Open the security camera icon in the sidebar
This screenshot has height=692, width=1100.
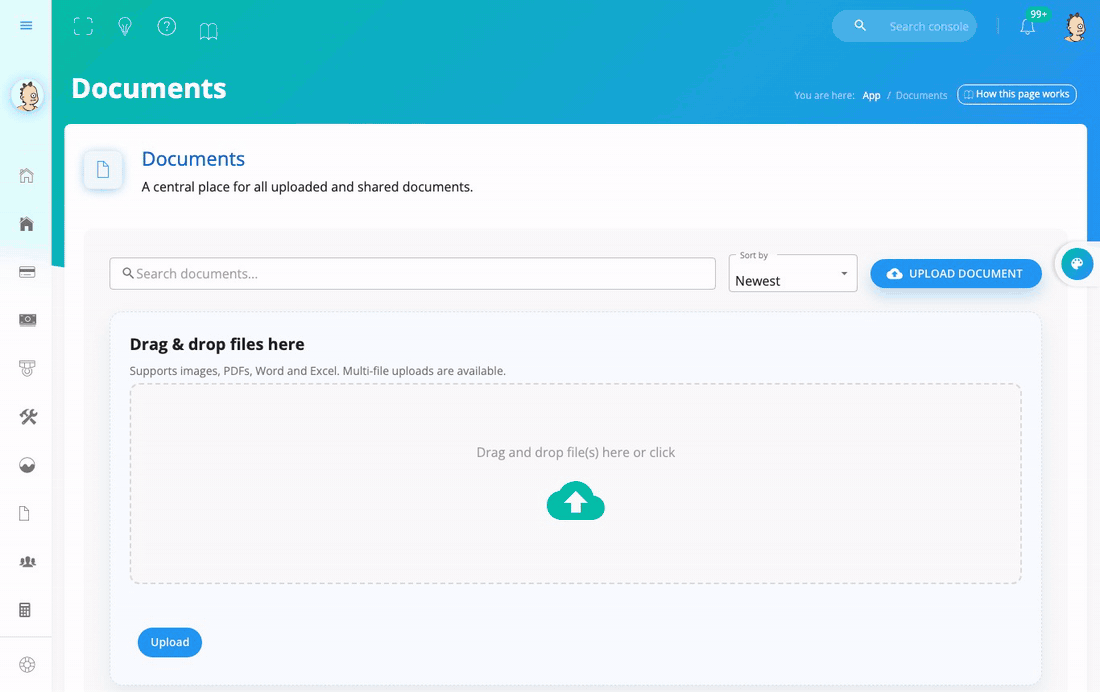tap(27, 368)
